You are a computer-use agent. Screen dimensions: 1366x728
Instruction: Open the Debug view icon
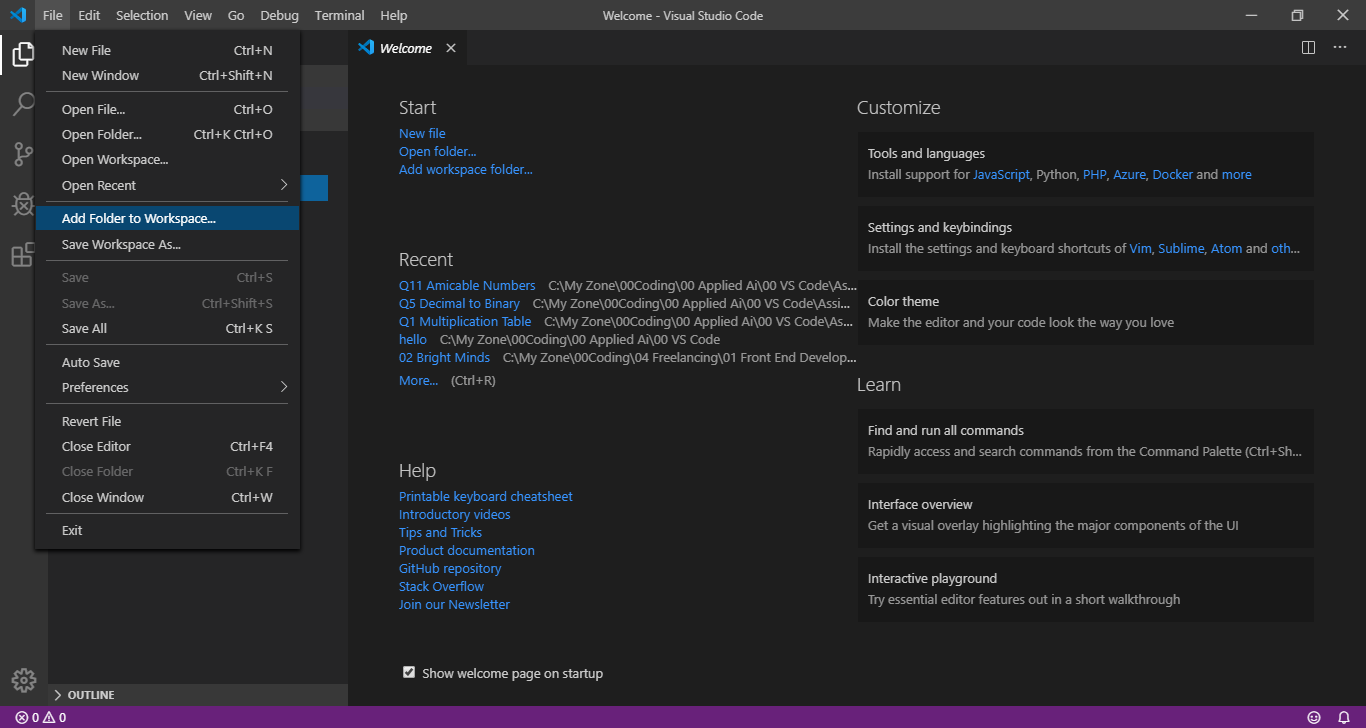coord(22,204)
